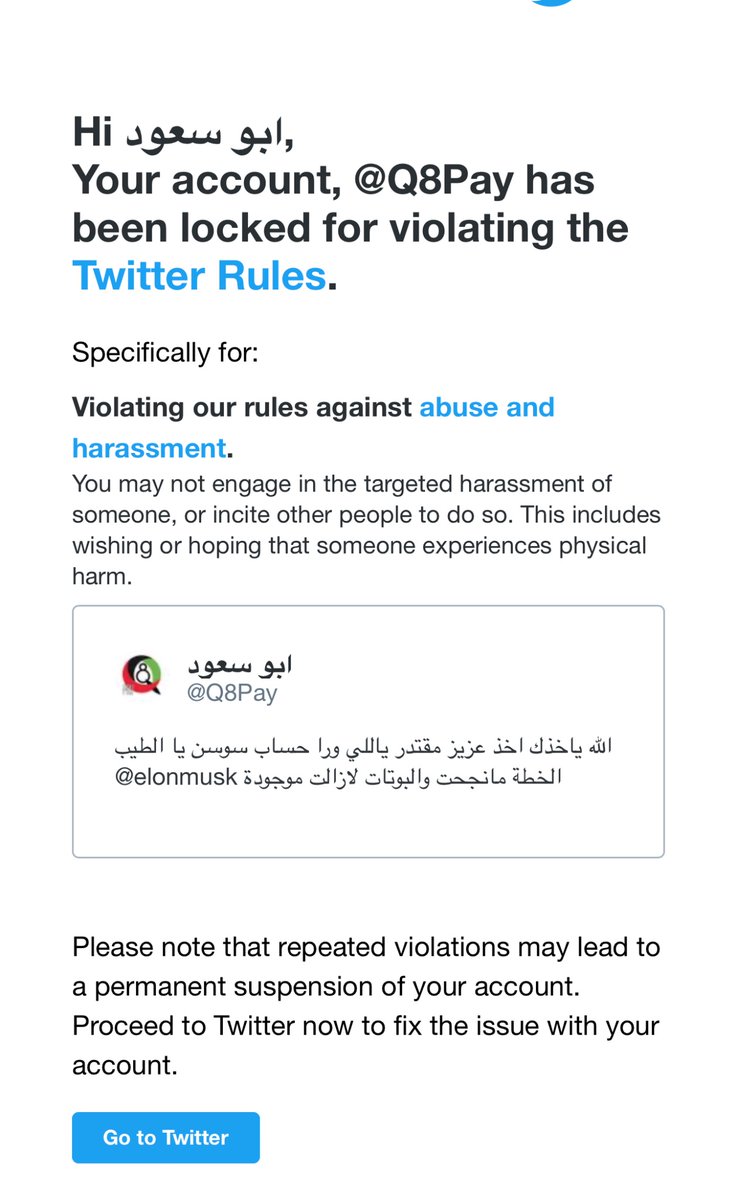Click the partial Twitter logo at the top

coord(553,3)
